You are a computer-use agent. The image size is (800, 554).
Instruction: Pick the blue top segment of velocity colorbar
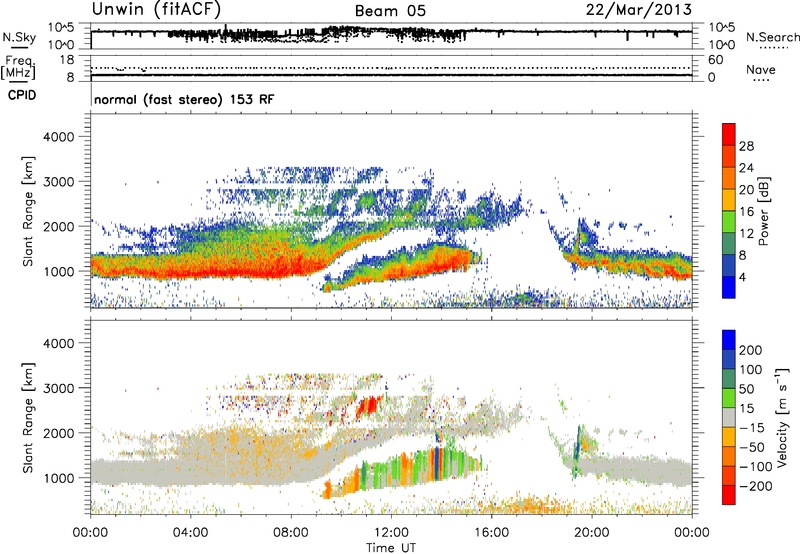point(729,340)
